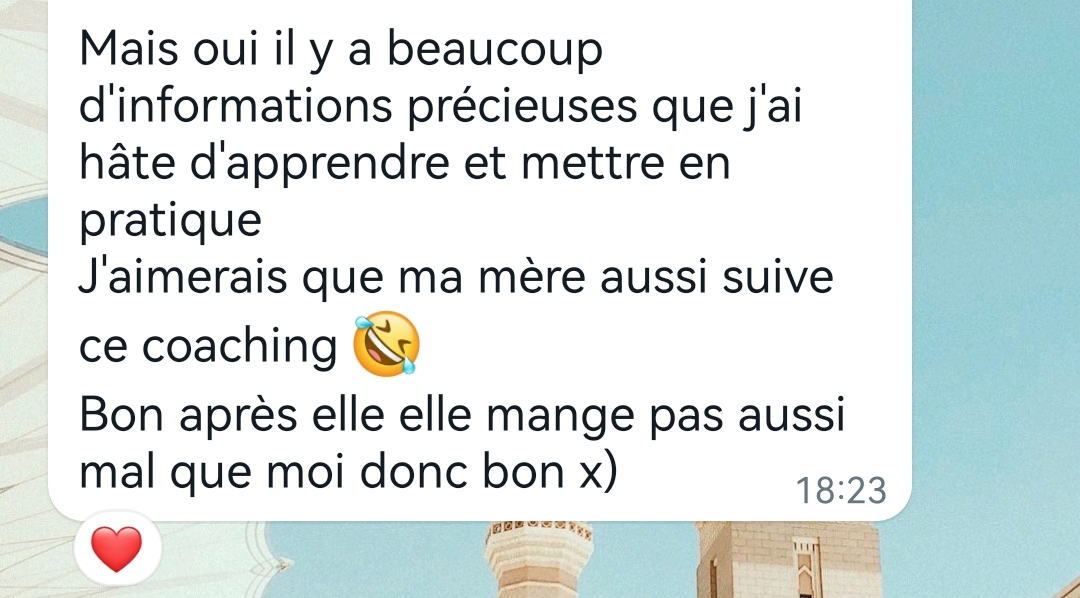This screenshot has height=598, width=1080.
Task: Tap the line "J'aimerais que ma mère aussi suive"
Action: coord(456,277)
